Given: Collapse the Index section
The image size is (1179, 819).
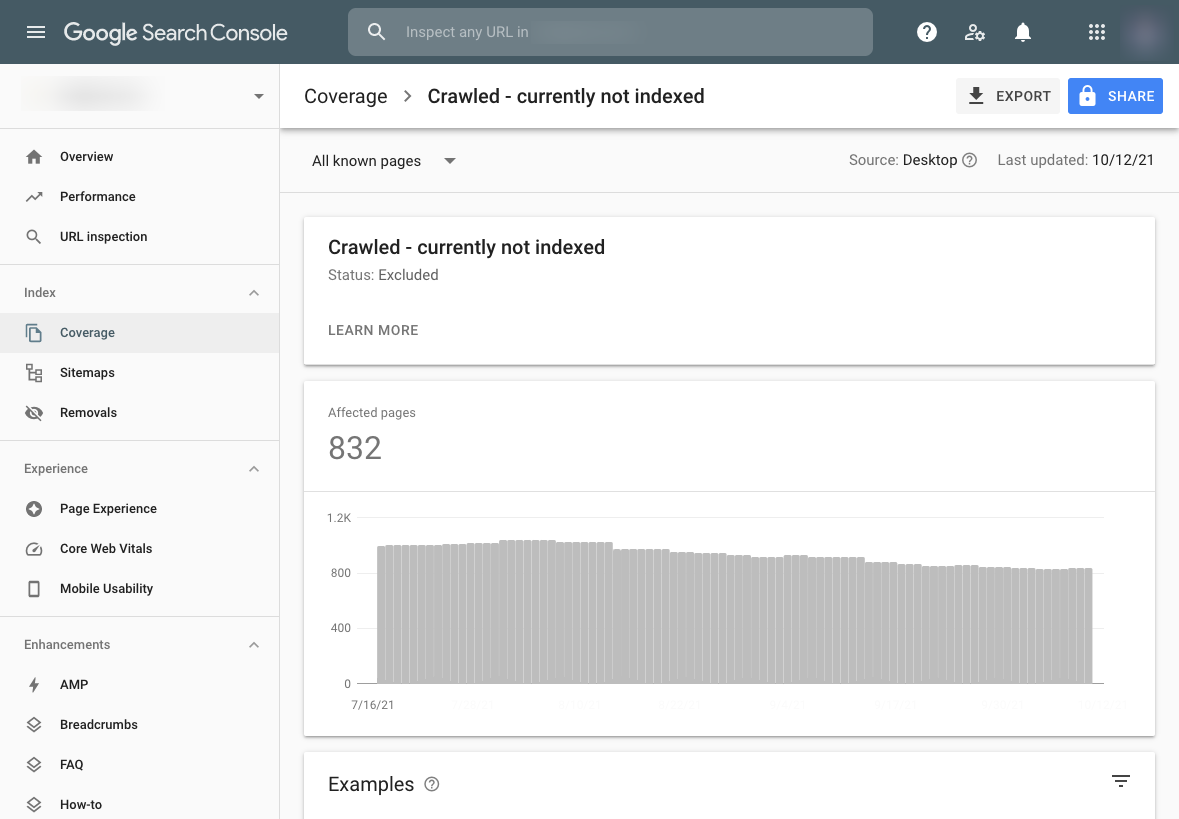Looking at the screenshot, I should pos(254,293).
